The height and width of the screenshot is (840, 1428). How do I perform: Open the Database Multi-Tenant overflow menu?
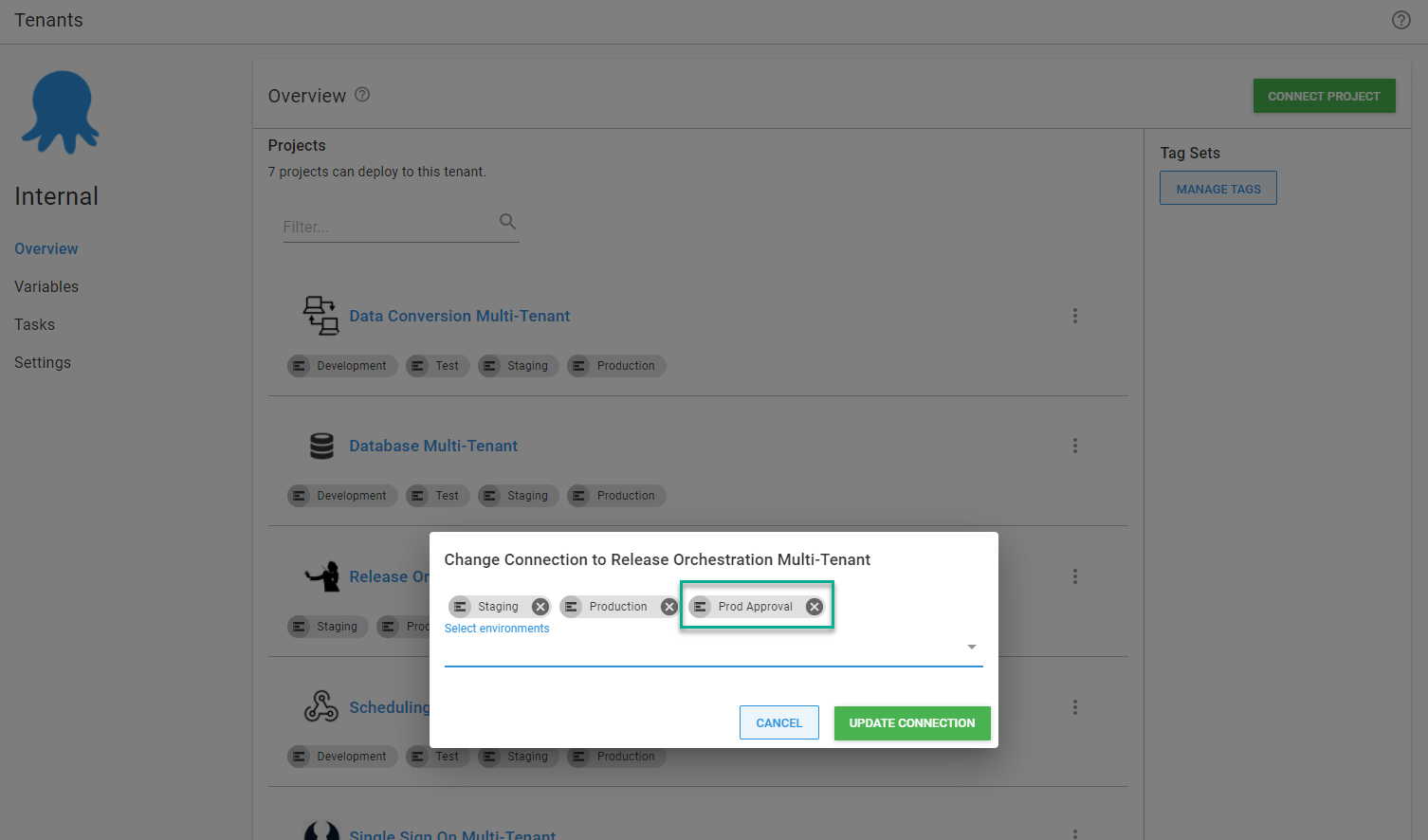[x=1074, y=446]
